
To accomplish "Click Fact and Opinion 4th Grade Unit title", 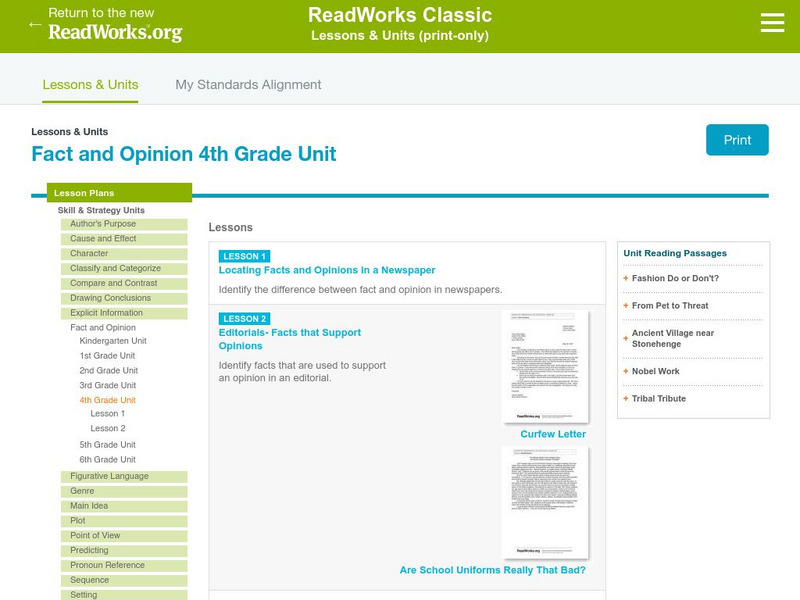I will (x=184, y=154).
